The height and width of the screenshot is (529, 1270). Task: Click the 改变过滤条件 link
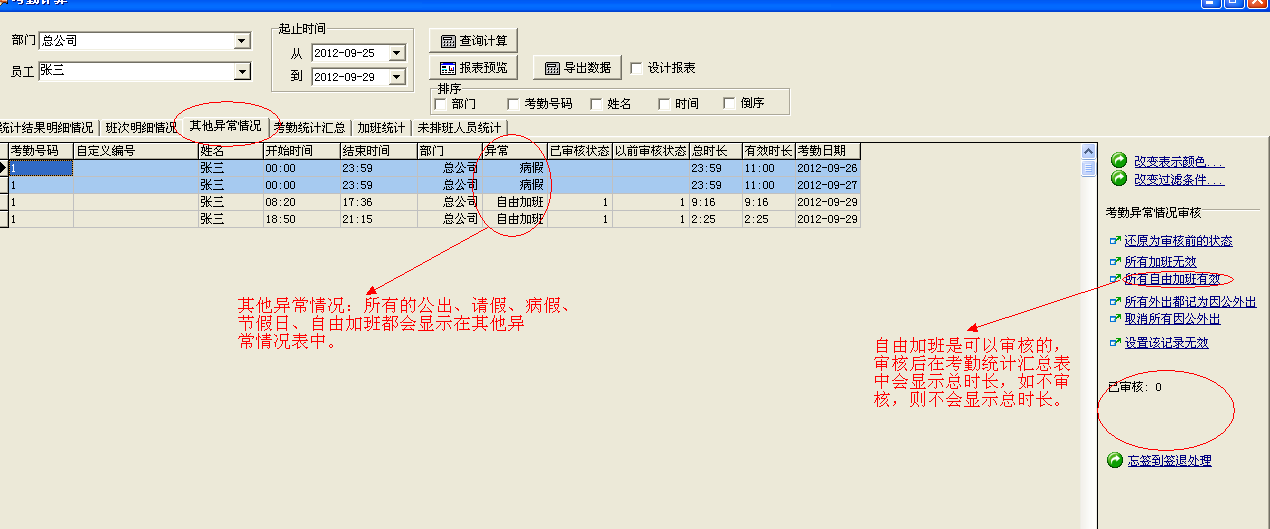point(1178,180)
